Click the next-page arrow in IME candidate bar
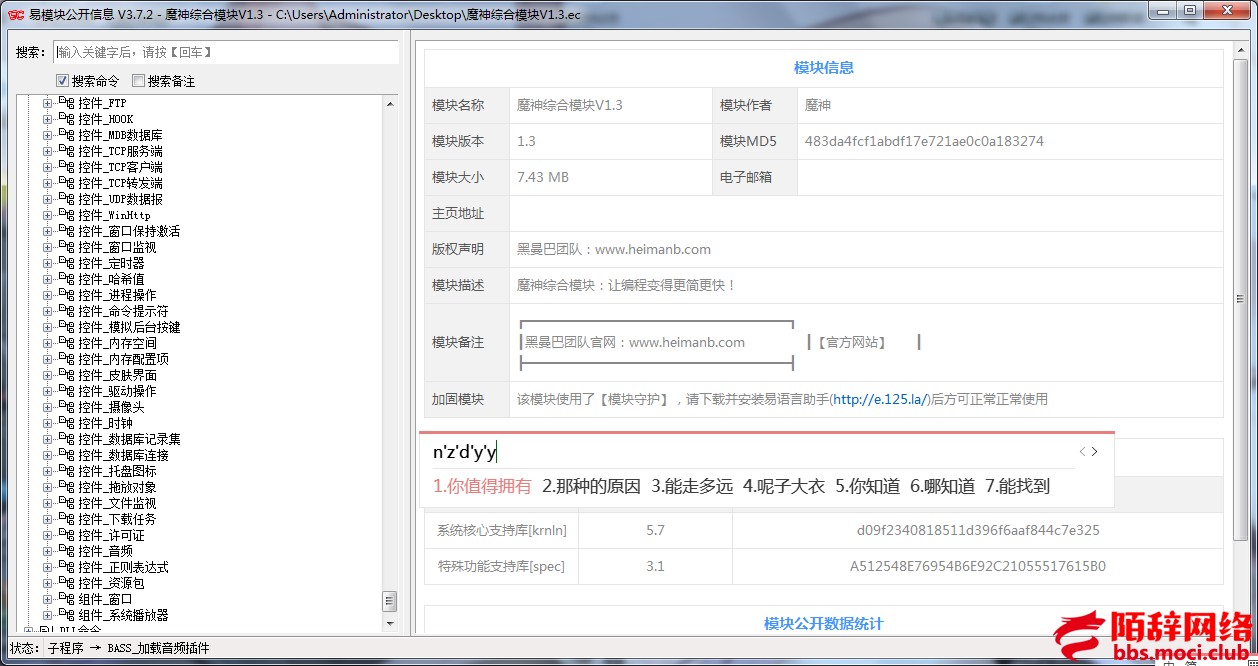This screenshot has width=1258, height=666. (1095, 452)
